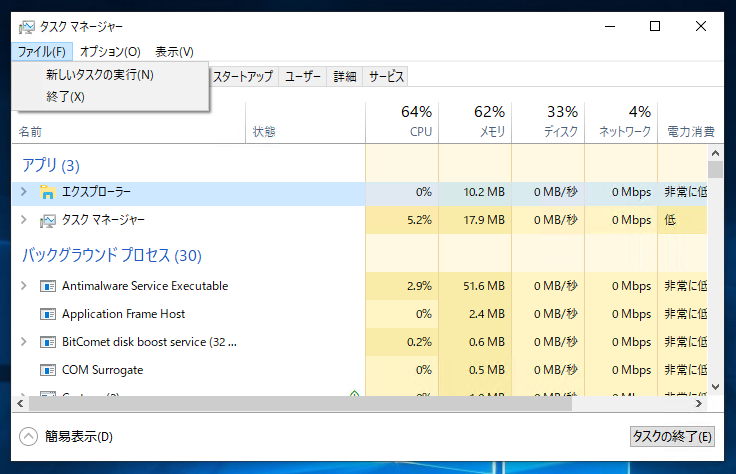Click the 簡易表示 up-arrow circle icon
Screen dimensions: 736x474
[28, 436]
